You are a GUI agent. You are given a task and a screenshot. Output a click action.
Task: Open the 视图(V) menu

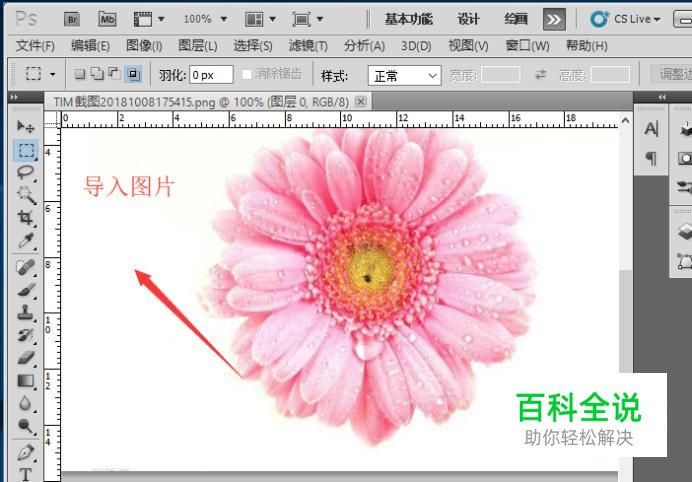click(x=468, y=46)
